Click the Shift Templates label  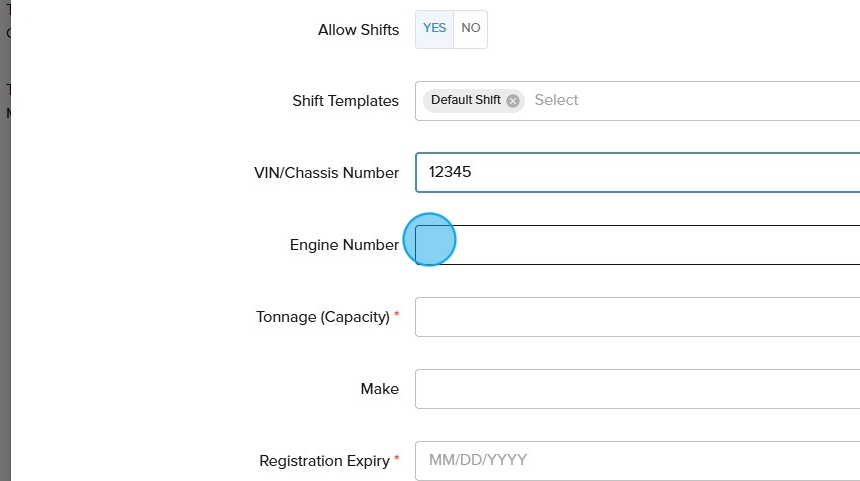(x=345, y=101)
